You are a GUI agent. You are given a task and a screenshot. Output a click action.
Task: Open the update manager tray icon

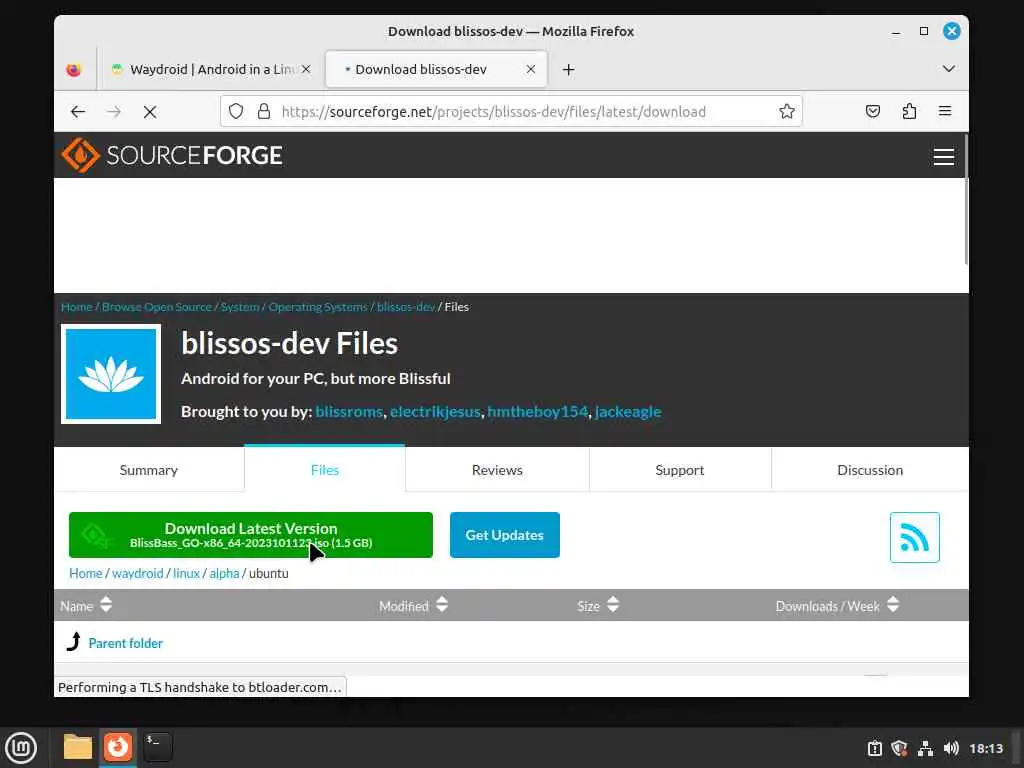[874, 748]
